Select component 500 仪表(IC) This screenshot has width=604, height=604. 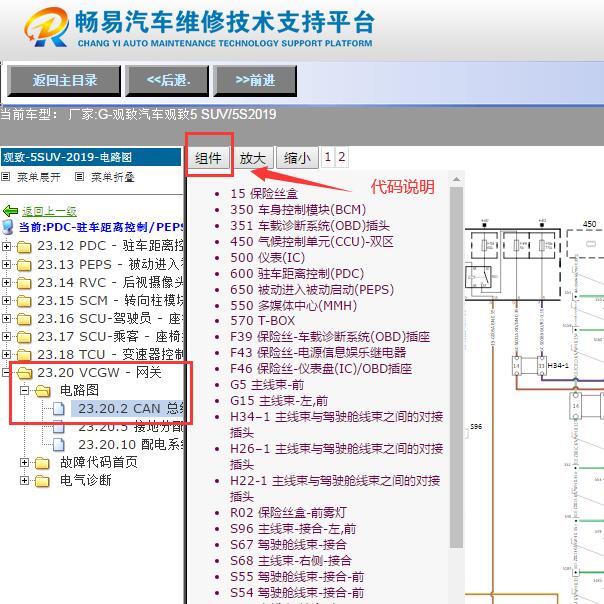pyautogui.click(x=267, y=258)
